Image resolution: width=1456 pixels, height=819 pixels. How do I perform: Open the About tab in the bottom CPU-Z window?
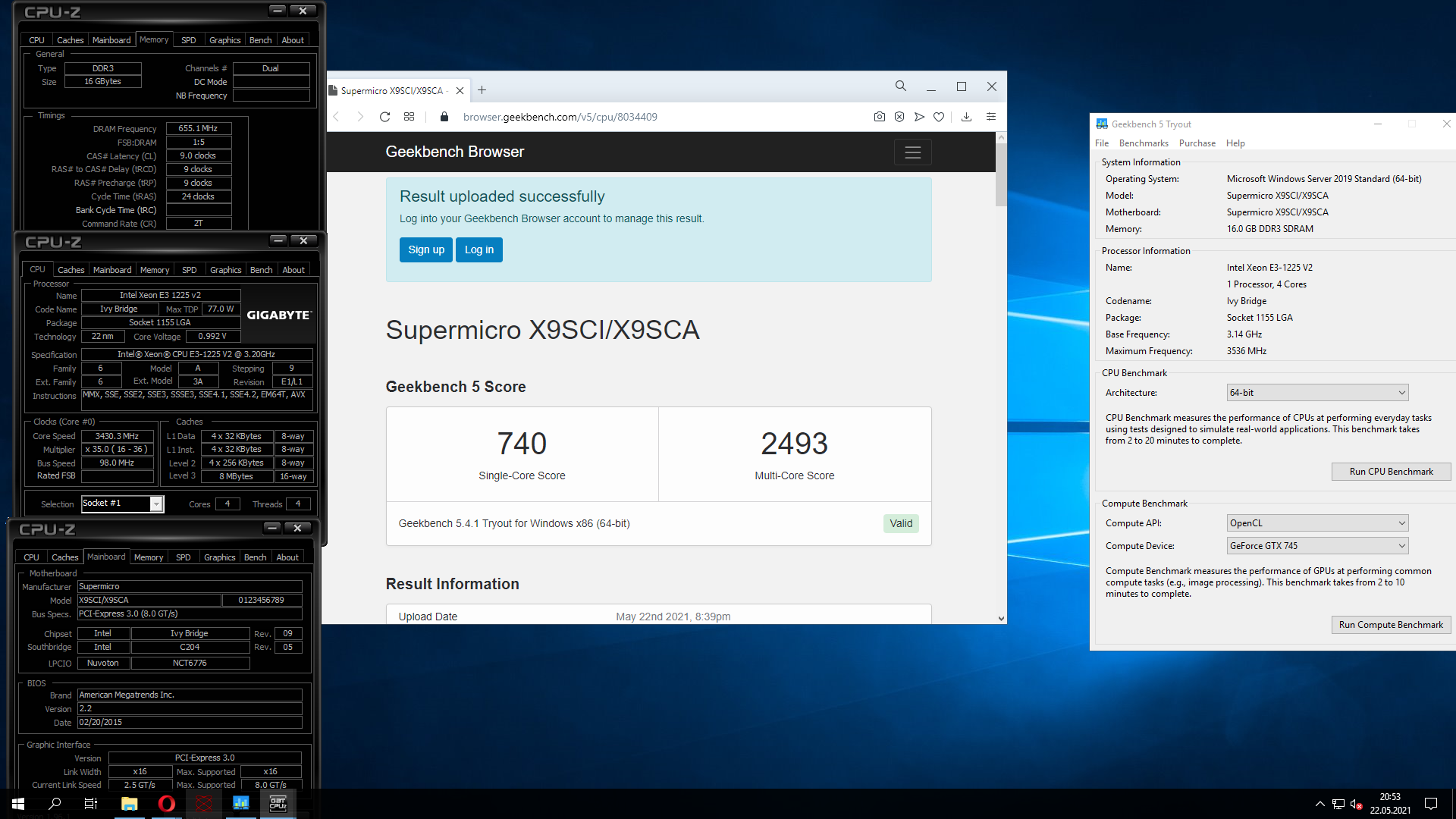(x=287, y=557)
